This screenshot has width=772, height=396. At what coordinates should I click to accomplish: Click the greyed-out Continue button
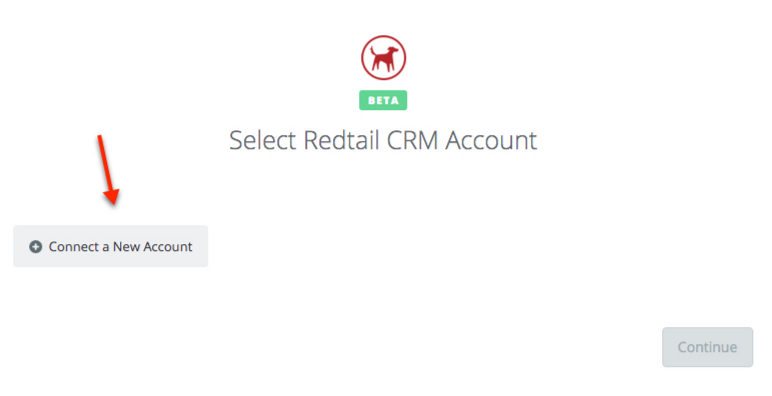click(x=708, y=347)
